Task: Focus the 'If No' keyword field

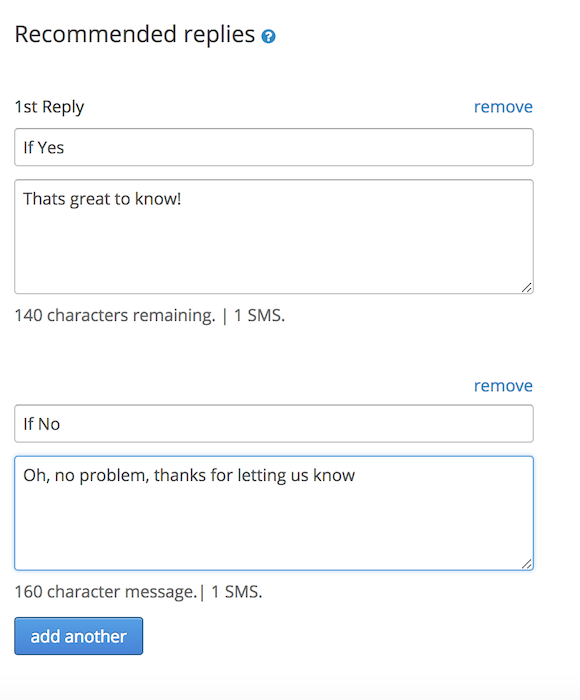Action: (x=274, y=424)
